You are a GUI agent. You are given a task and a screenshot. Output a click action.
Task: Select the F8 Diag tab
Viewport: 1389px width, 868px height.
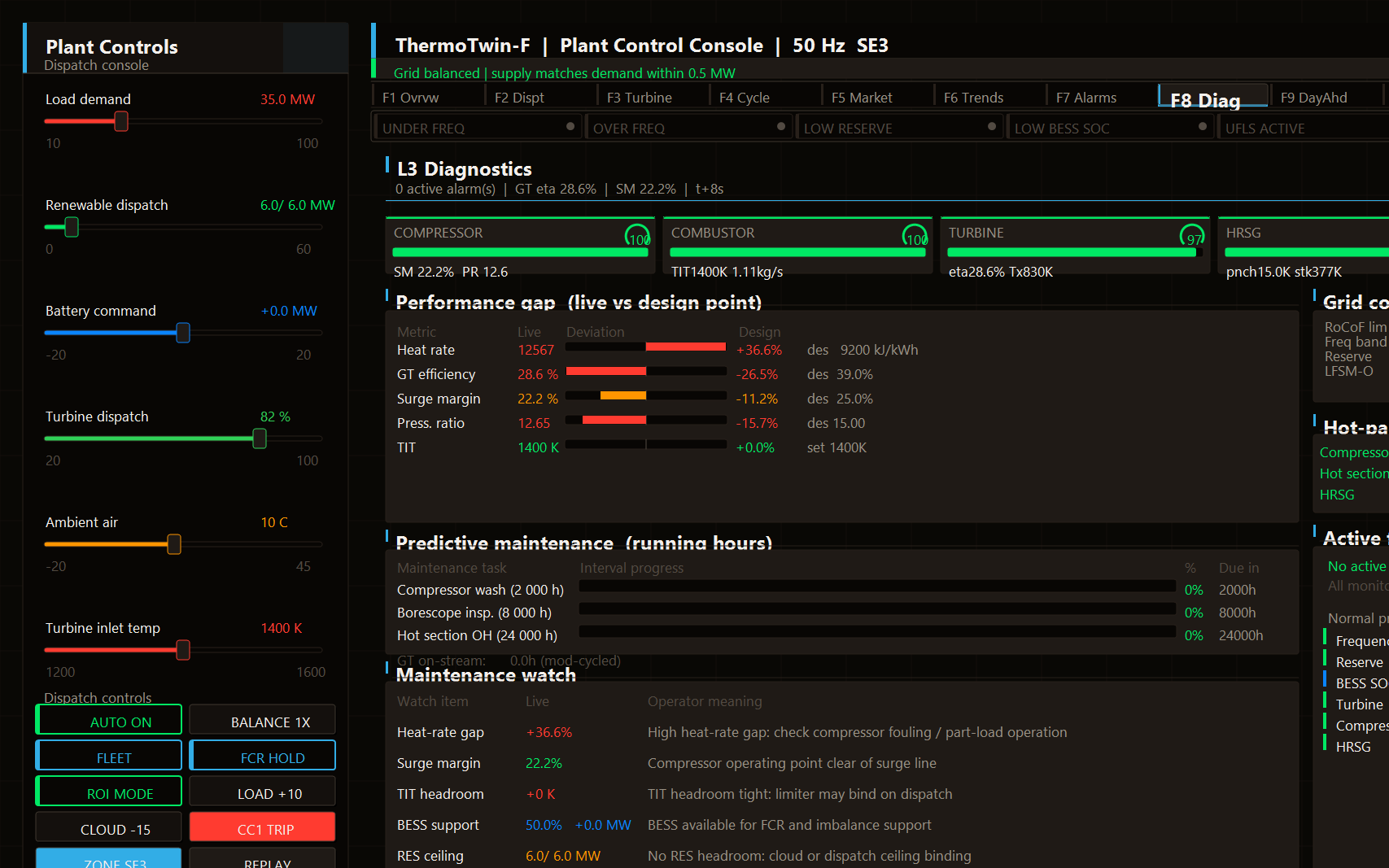1214,96
